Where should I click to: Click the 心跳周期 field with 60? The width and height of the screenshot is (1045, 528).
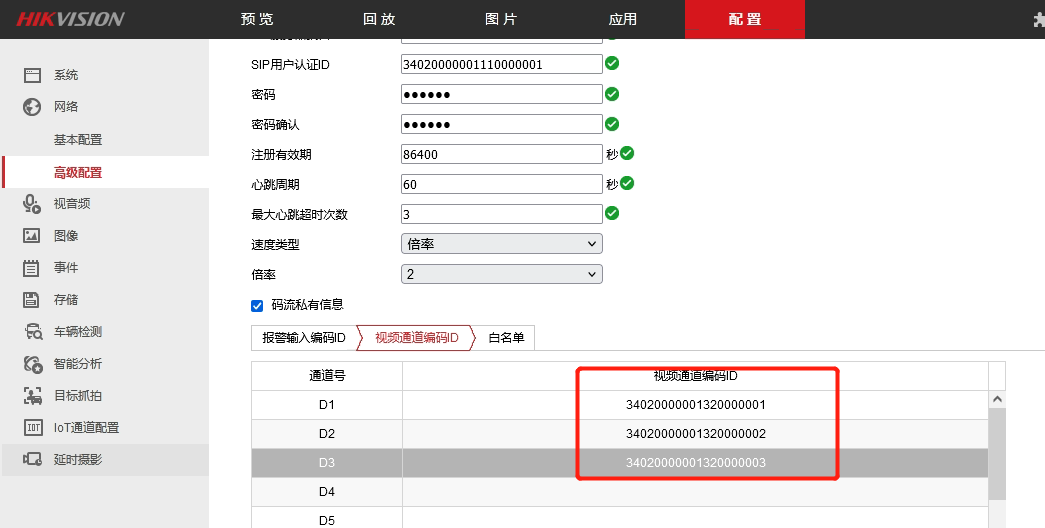click(x=502, y=184)
